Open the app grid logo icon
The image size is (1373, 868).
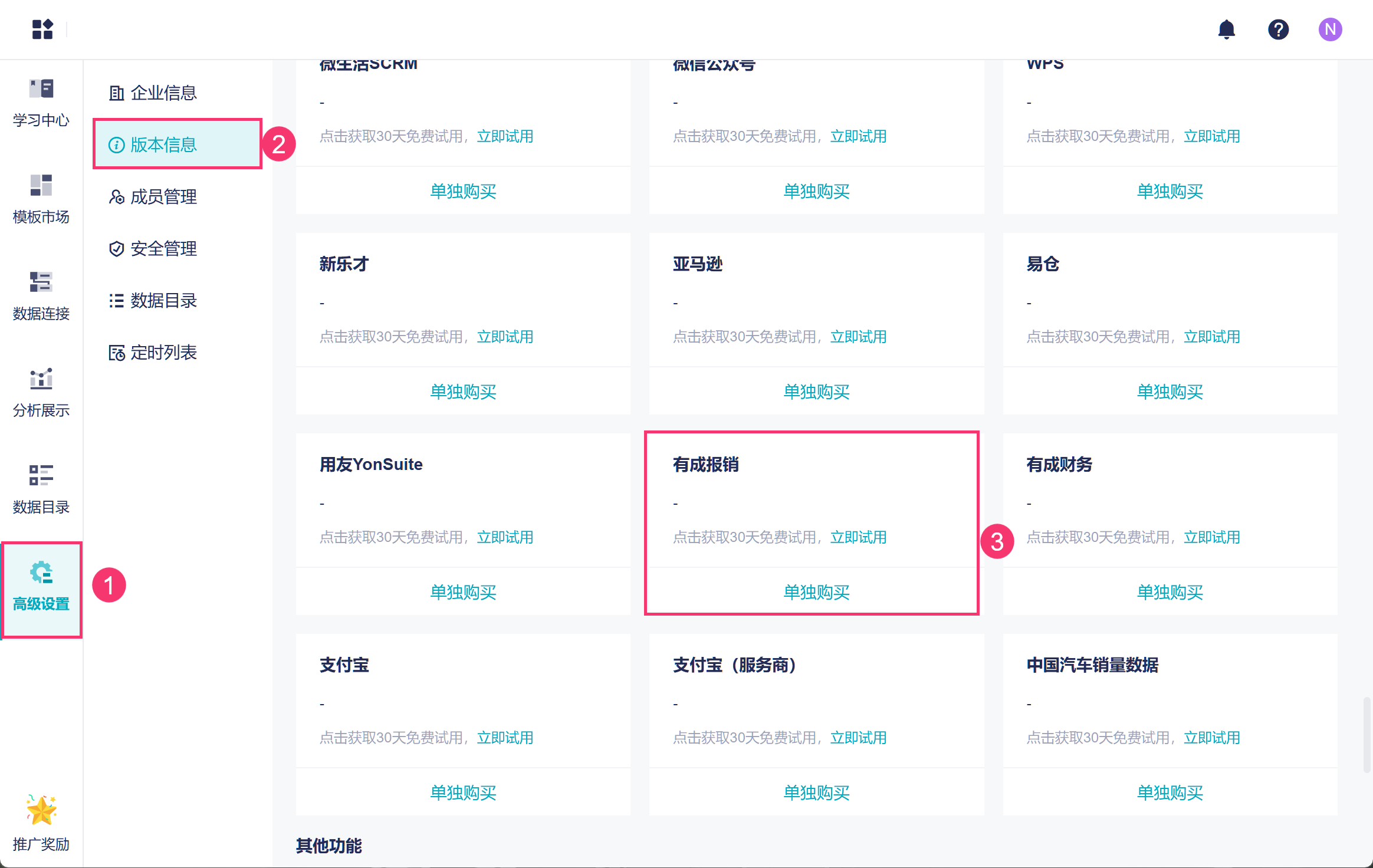pos(42,29)
